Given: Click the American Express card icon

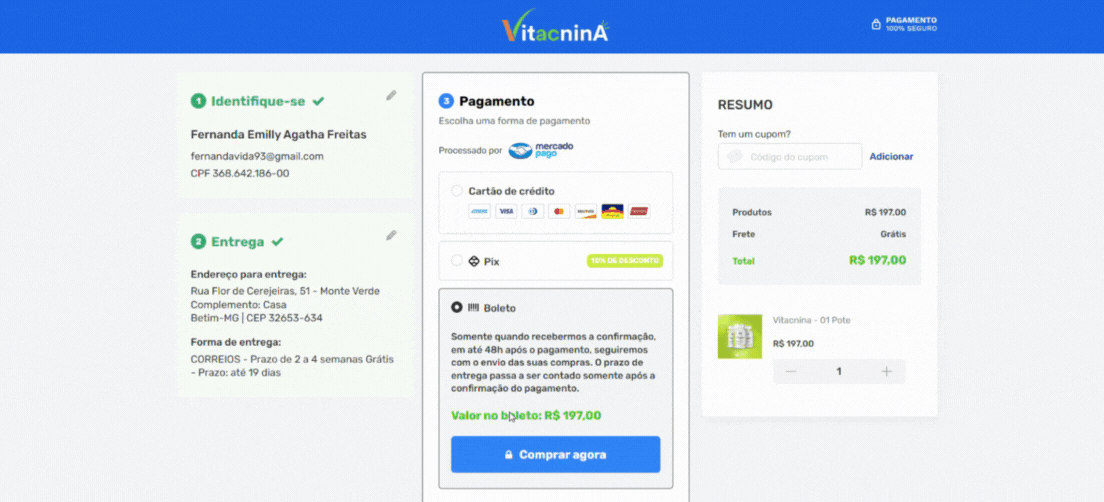Looking at the screenshot, I should tap(479, 211).
